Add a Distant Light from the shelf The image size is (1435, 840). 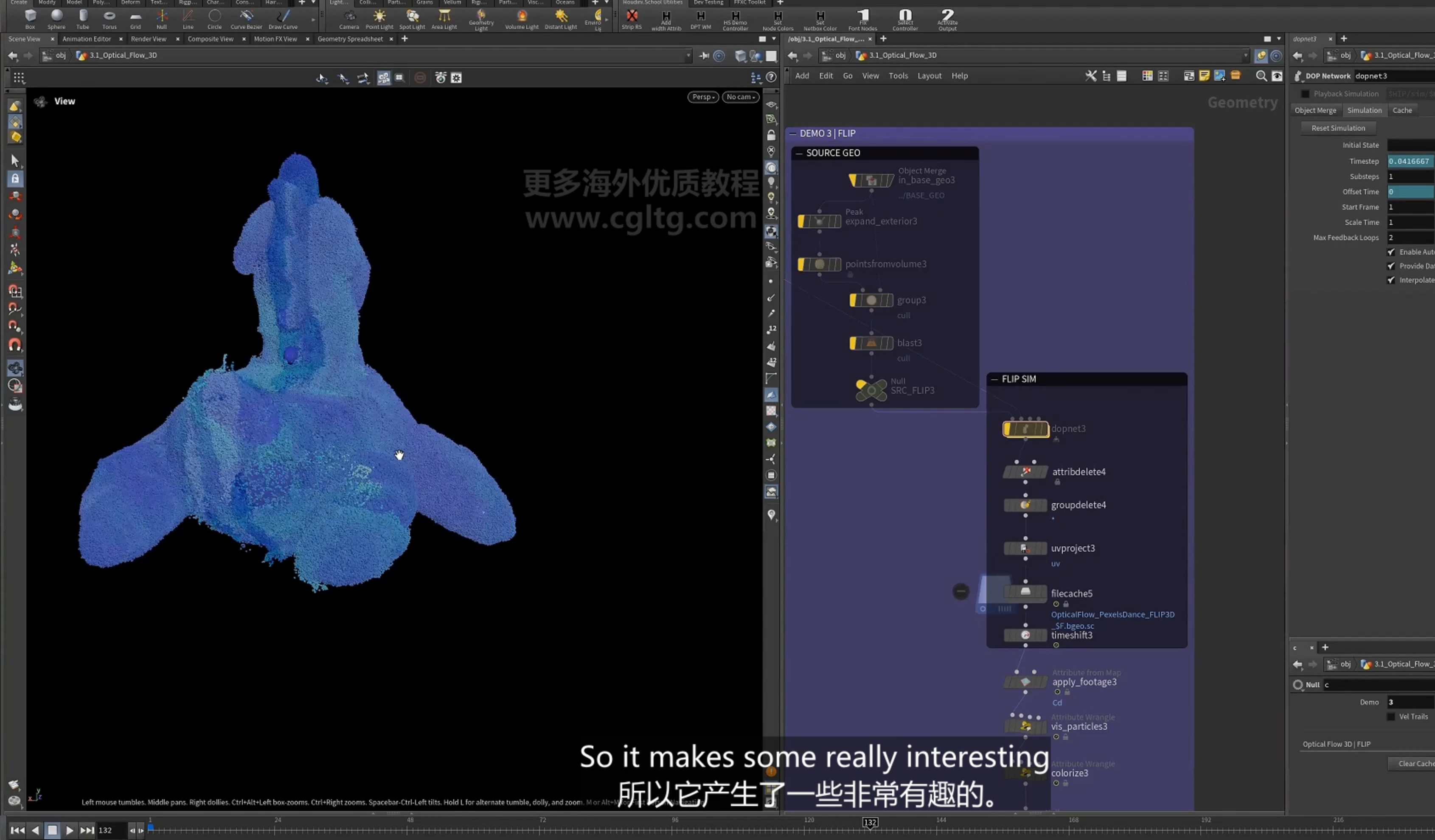(x=561, y=19)
